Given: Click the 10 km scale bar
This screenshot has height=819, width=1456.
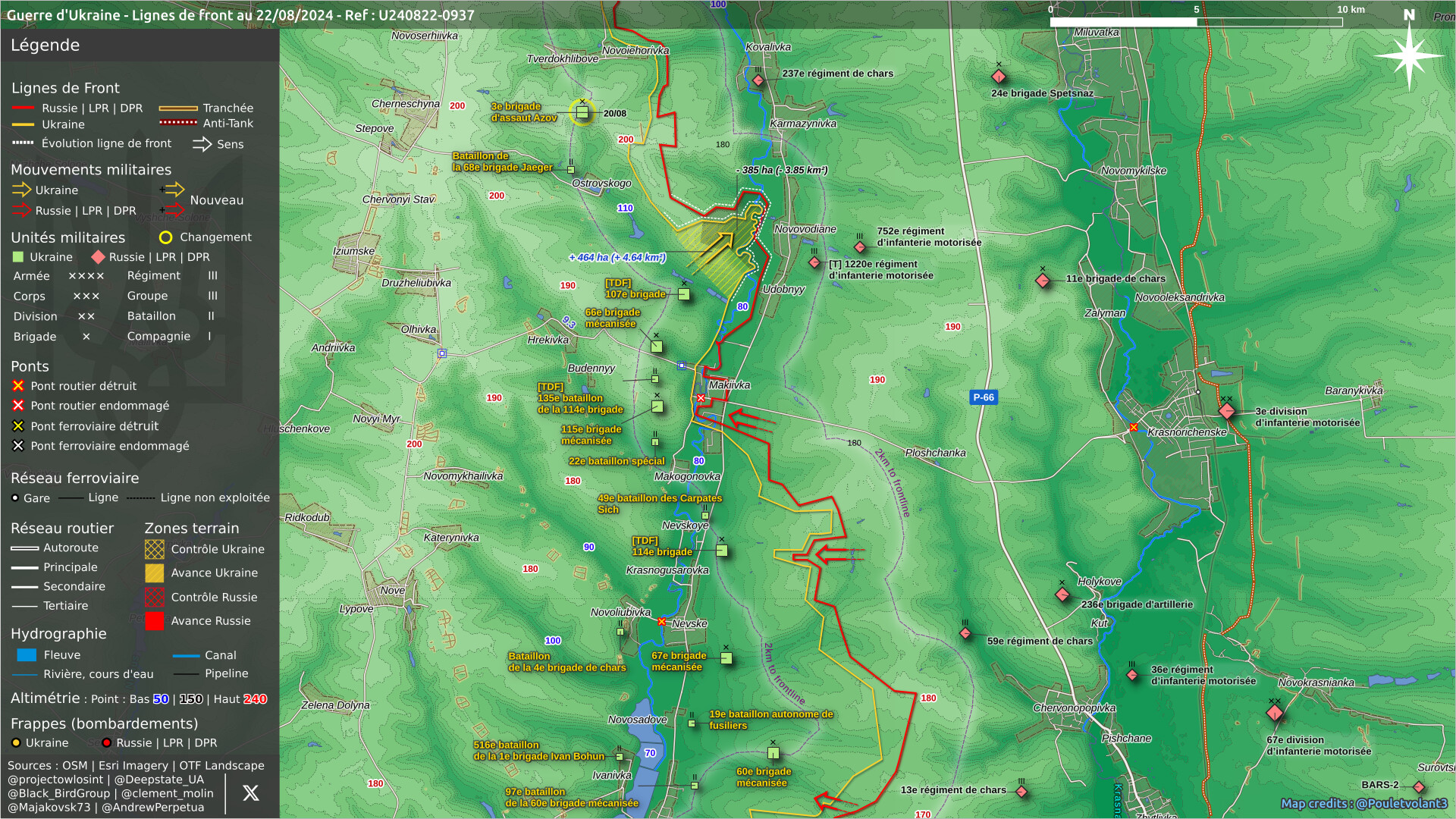Looking at the screenshot, I should click(1196, 22).
